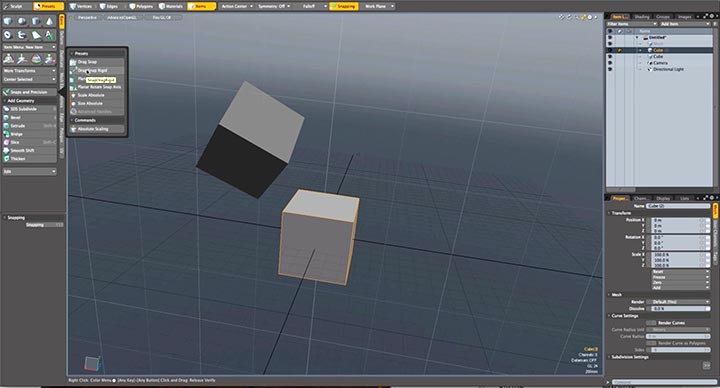Open the More Transforms dropdown

point(29,71)
